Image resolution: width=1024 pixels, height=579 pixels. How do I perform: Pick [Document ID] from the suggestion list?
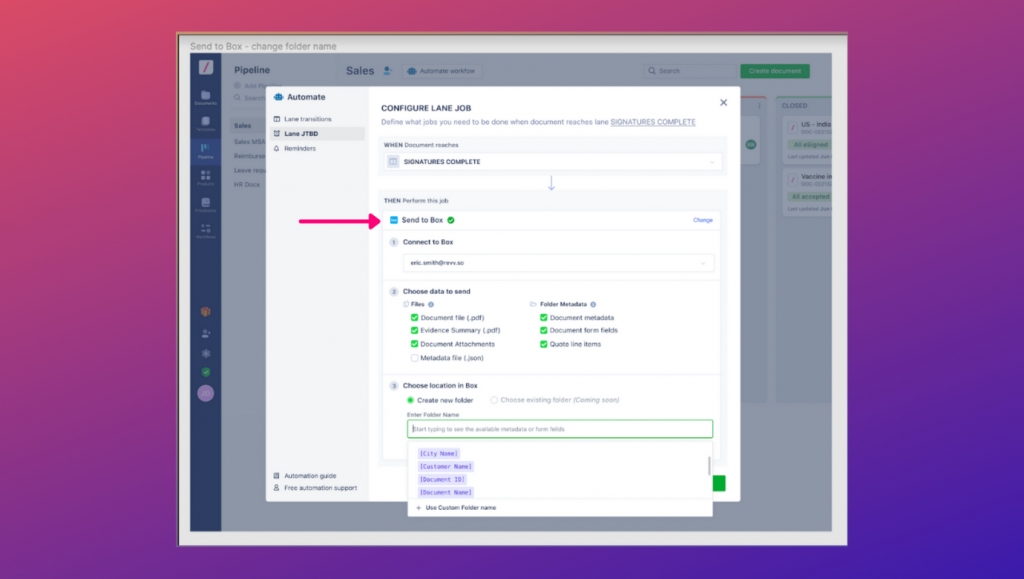(442, 479)
